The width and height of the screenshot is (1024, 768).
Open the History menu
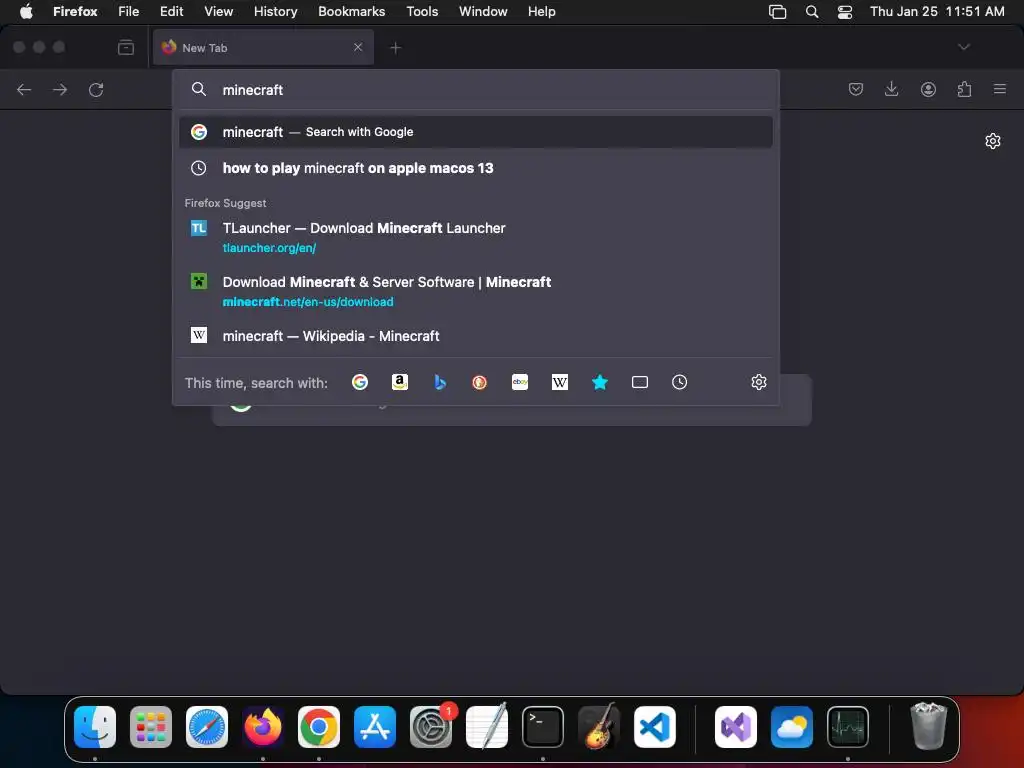[x=275, y=11]
